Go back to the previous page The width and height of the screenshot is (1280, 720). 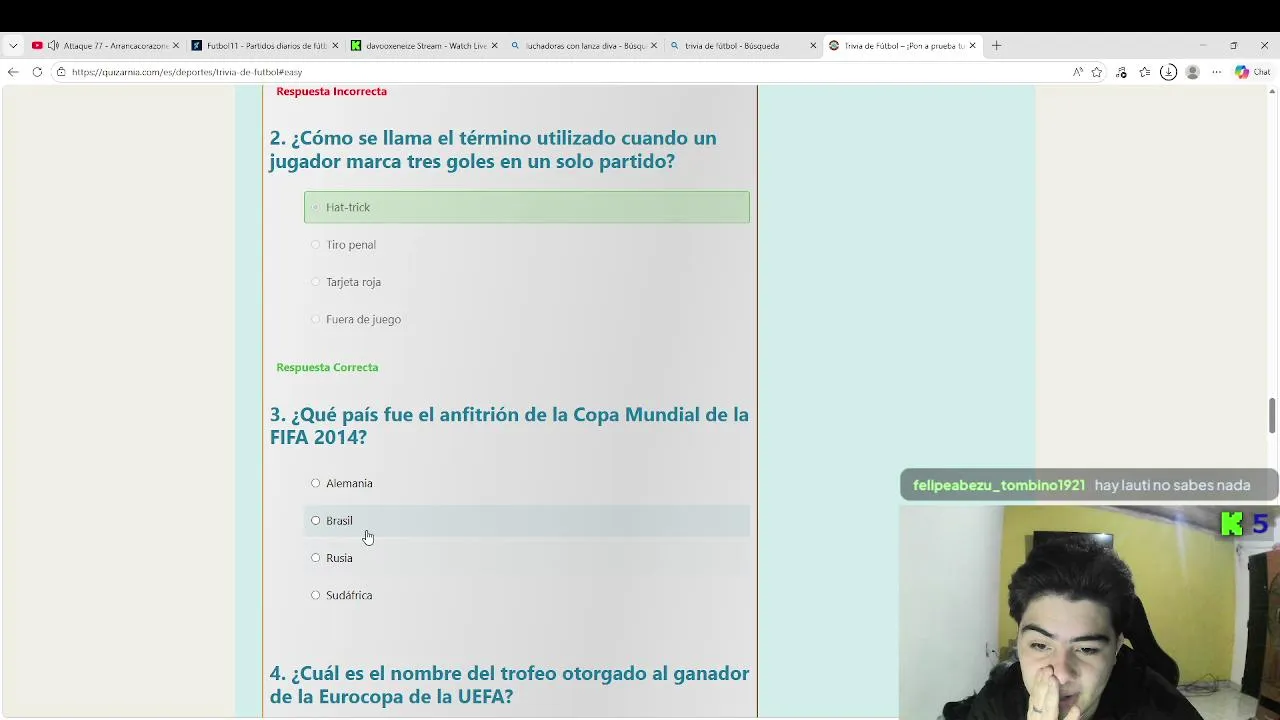pos(13,72)
